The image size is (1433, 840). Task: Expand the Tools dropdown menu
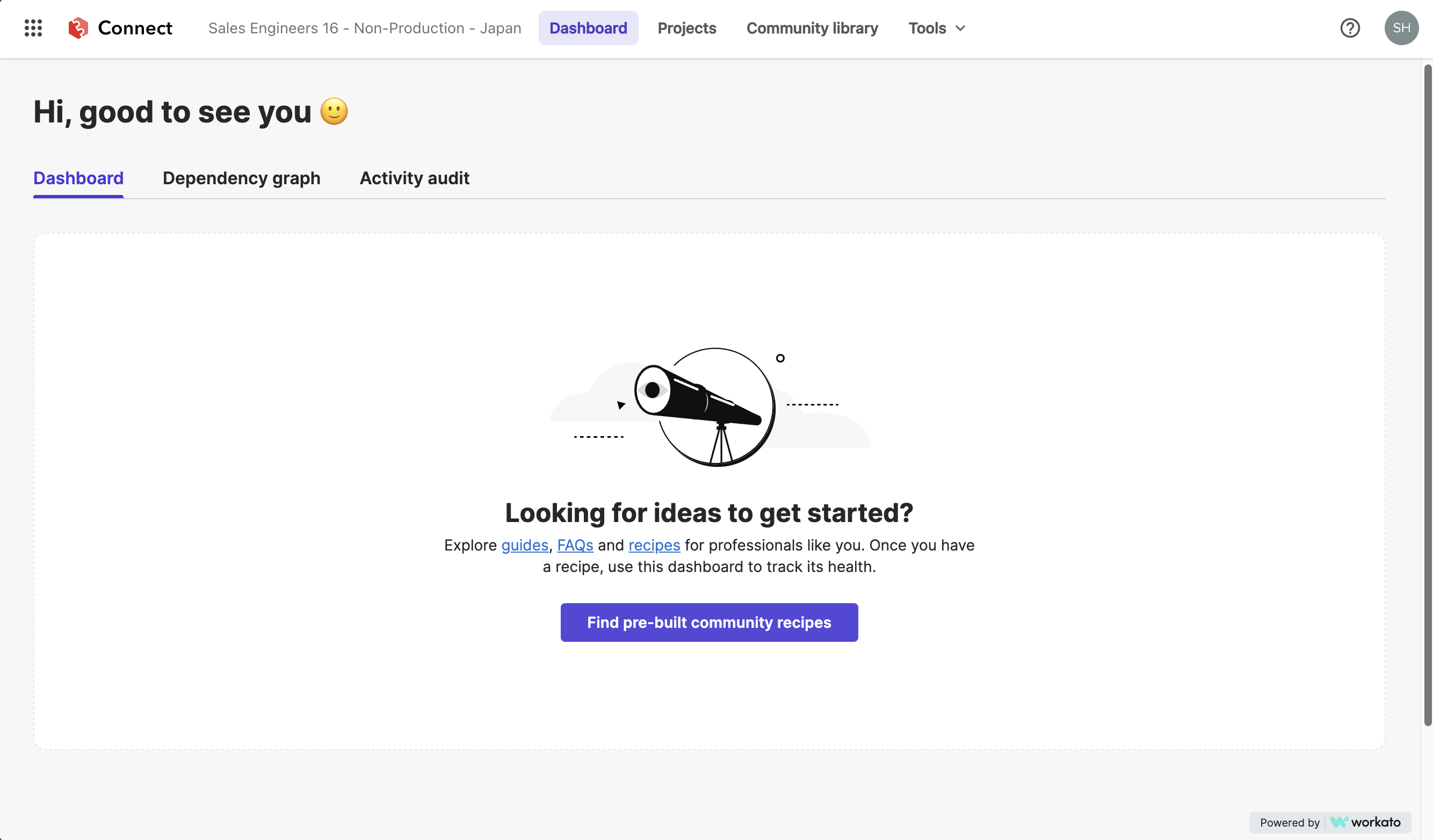tap(937, 28)
